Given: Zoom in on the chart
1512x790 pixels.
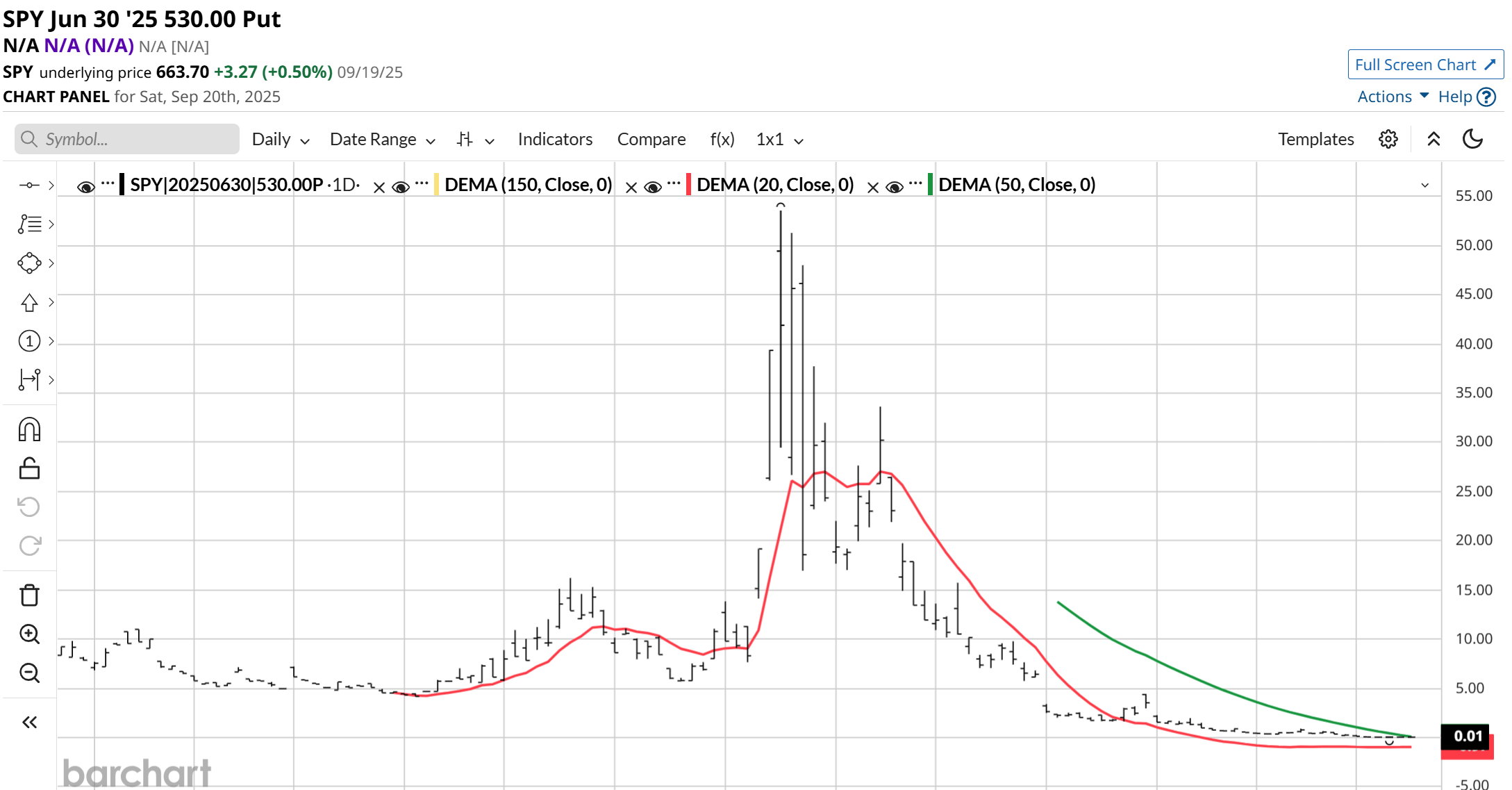Looking at the screenshot, I should point(28,634).
